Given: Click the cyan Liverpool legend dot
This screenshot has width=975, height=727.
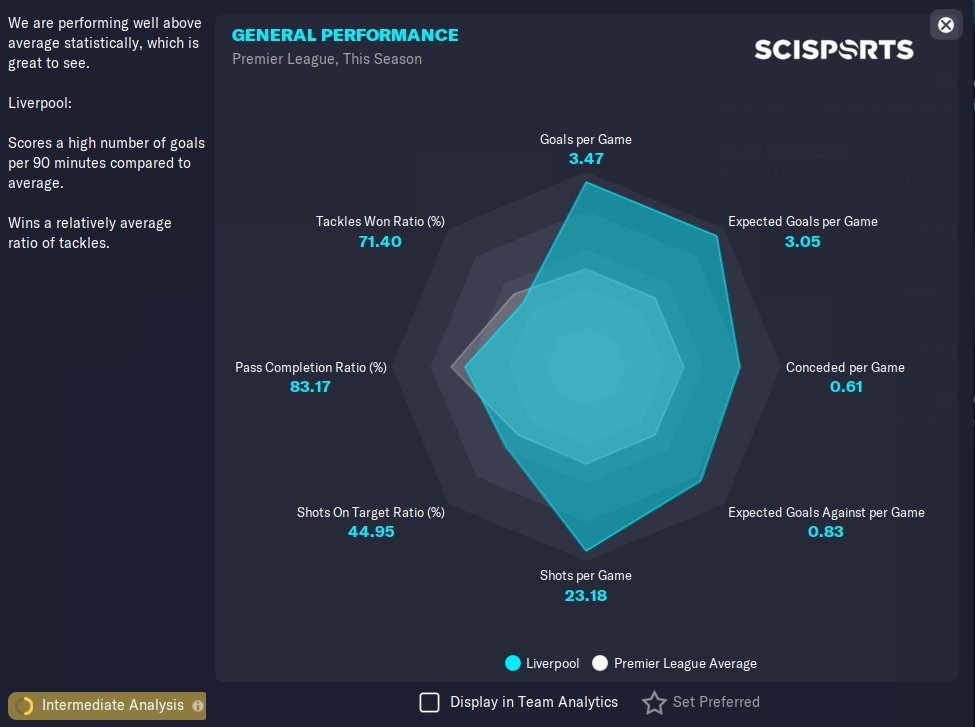Looking at the screenshot, I should (x=513, y=663).
